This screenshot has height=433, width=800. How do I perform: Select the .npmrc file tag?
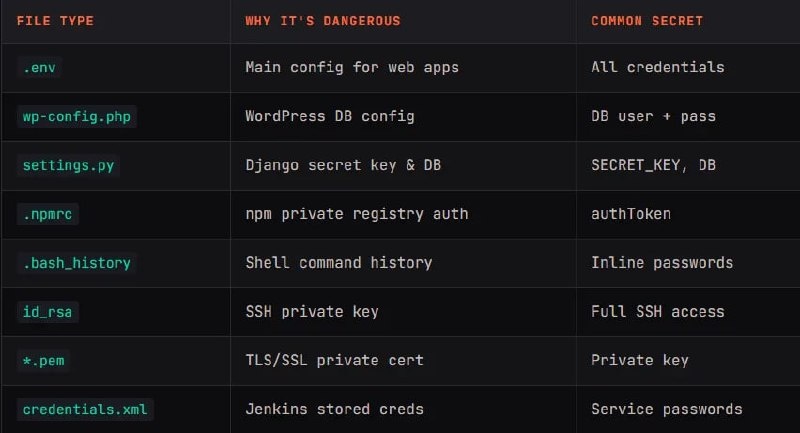(x=47, y=214)
